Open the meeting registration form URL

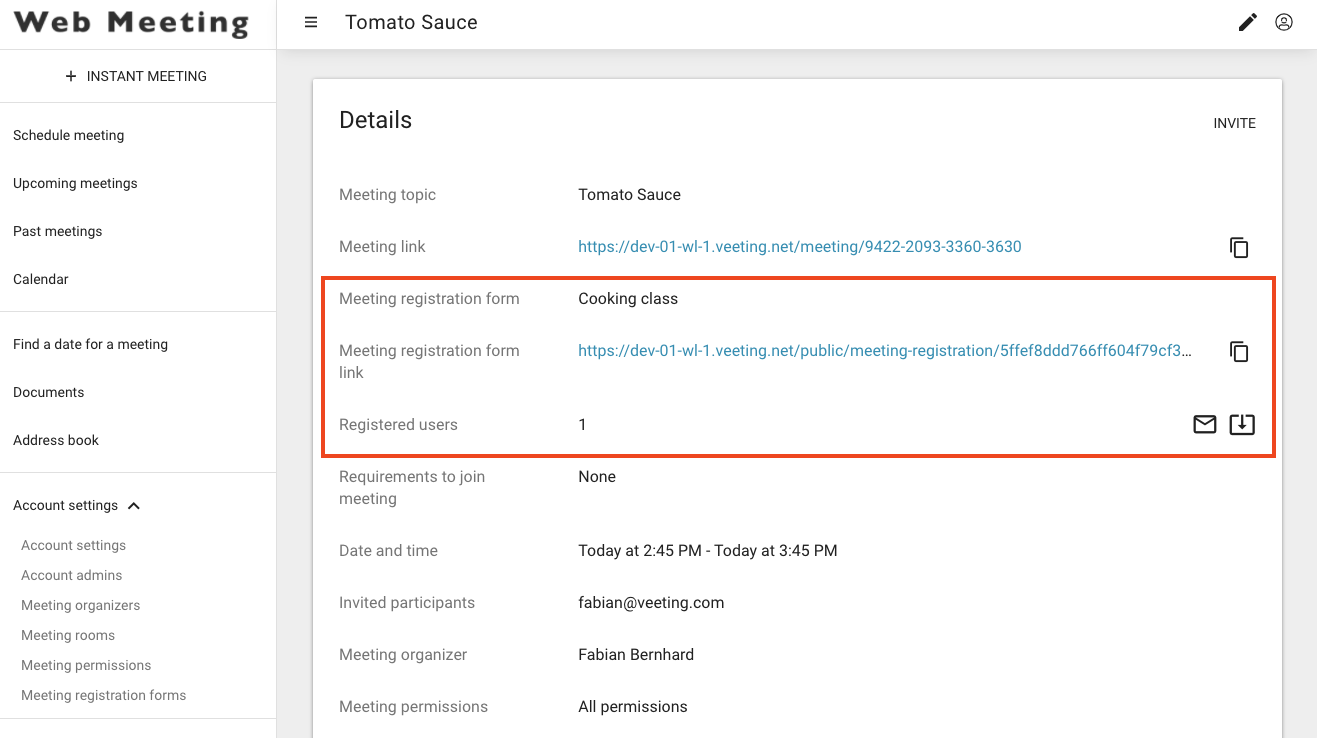pyautogui.click(x=885, y=351)
